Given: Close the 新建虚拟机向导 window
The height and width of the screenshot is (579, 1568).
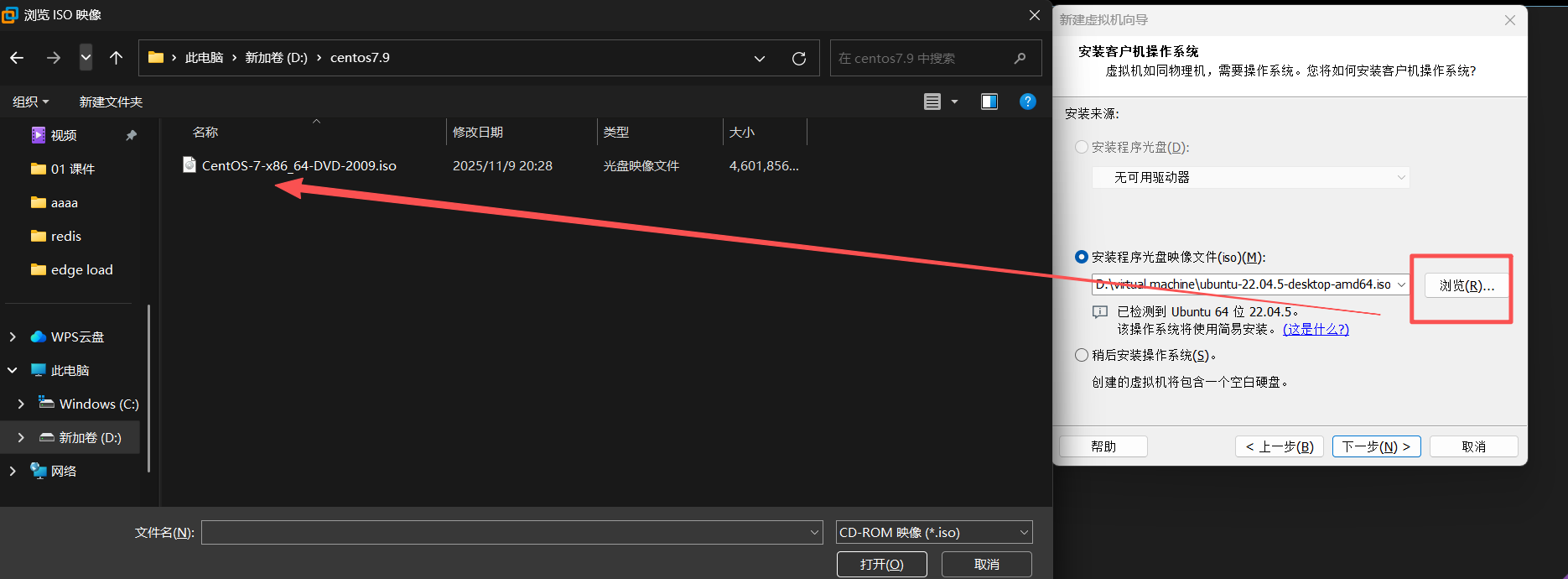Looking at the screenshot, I should (1510, 20).
